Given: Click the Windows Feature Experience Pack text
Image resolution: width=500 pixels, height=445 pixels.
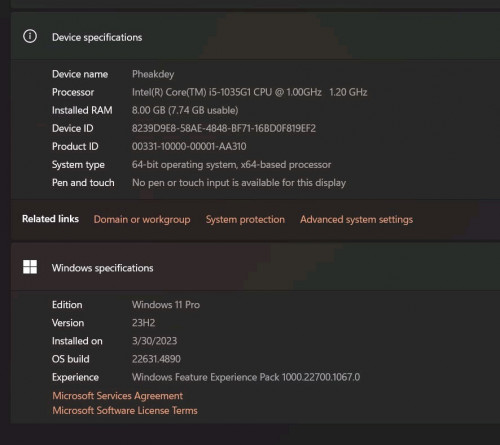Looking at the screenshot, I should [246, 377].
